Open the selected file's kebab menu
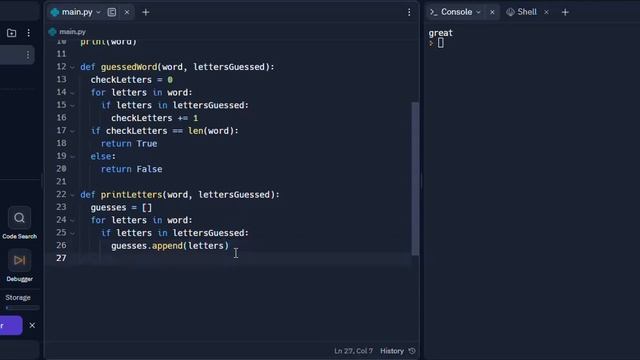This screenshot has width=640, height=360. pyautogui.click(x=28, y=55)
